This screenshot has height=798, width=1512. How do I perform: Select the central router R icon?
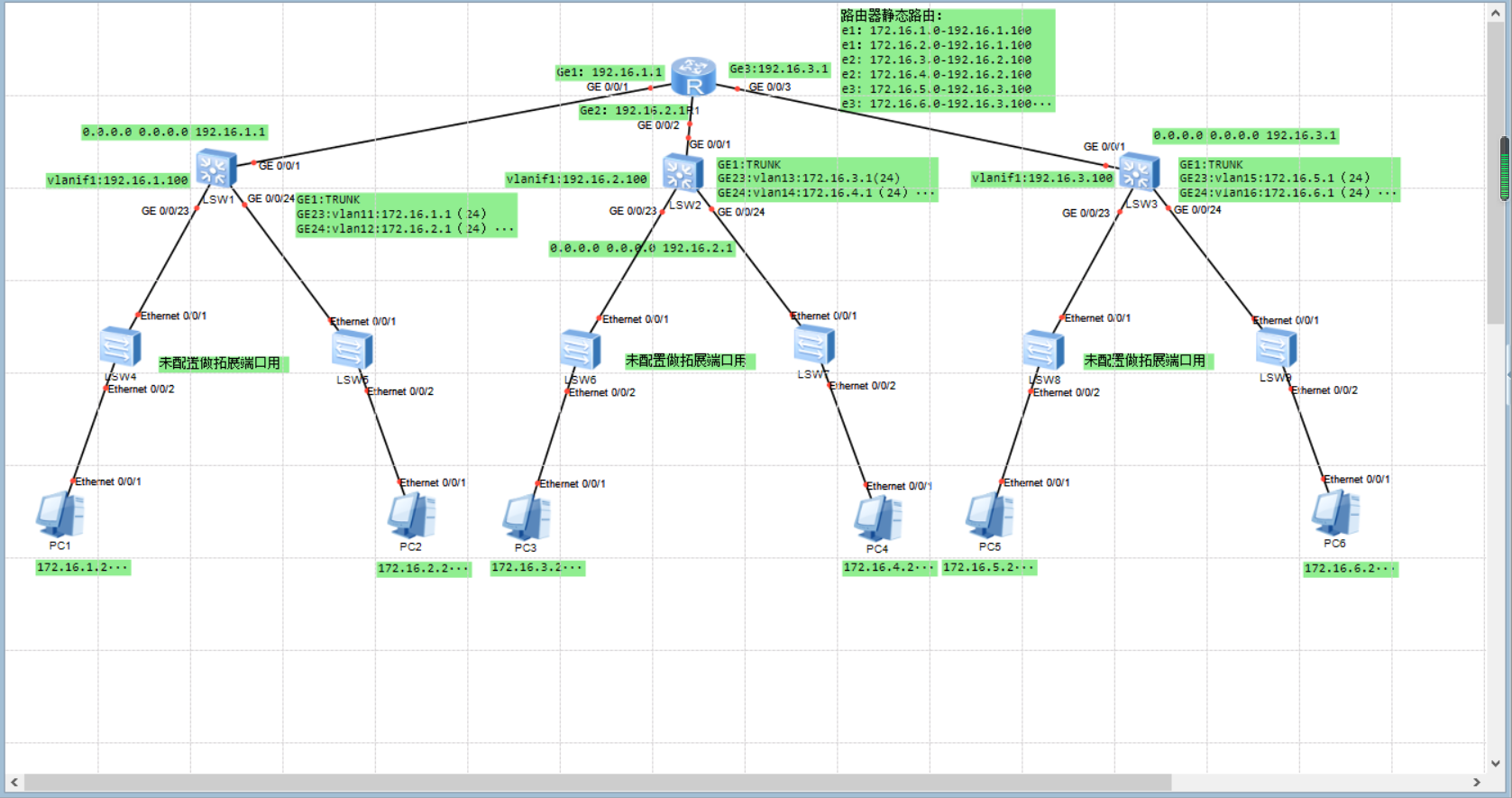693,76
